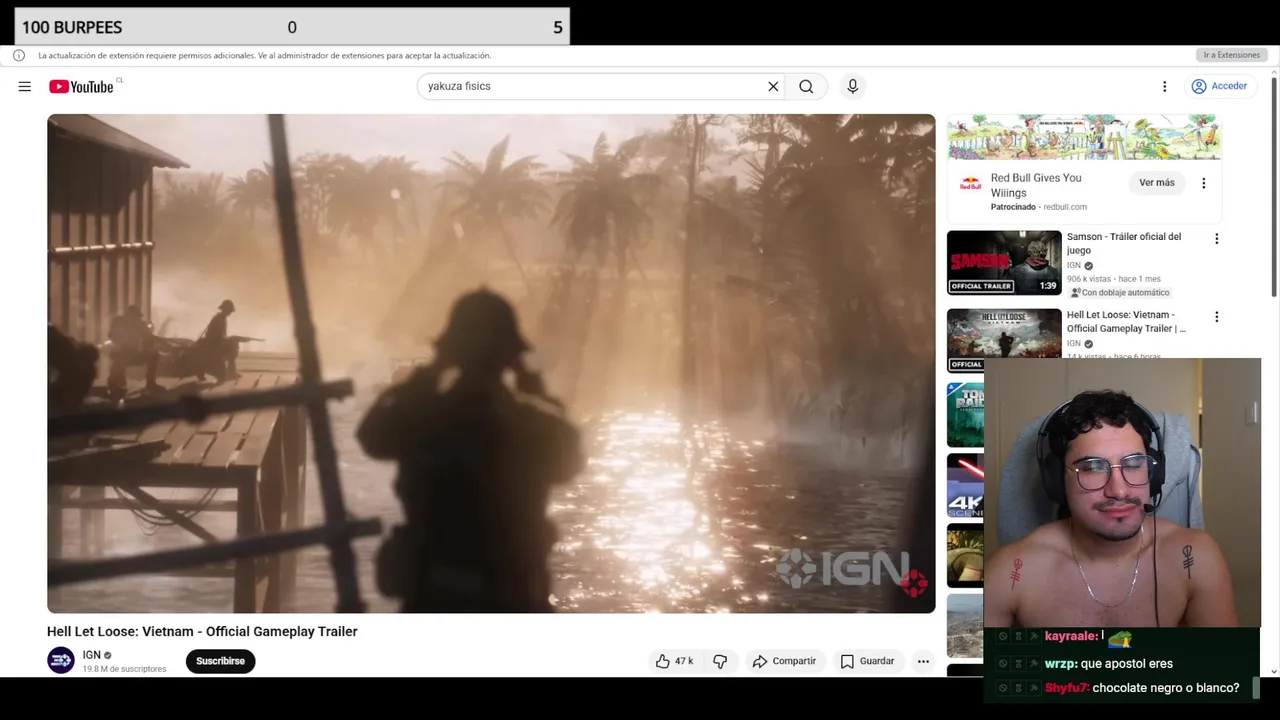Click the Acceder sign-in button
The image size is (1280, 720).
tap(1219, 87)
